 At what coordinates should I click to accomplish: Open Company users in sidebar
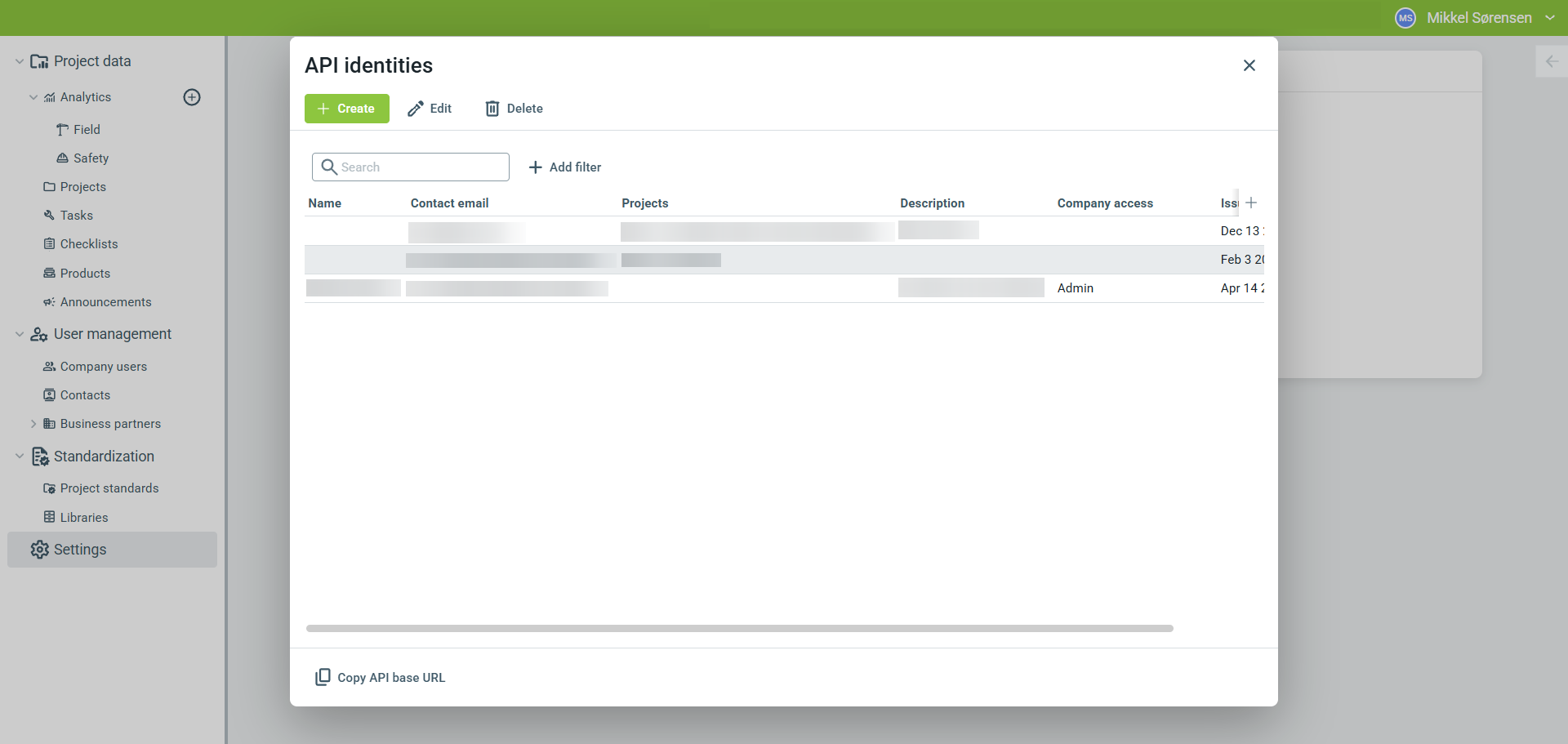point(103,367)
